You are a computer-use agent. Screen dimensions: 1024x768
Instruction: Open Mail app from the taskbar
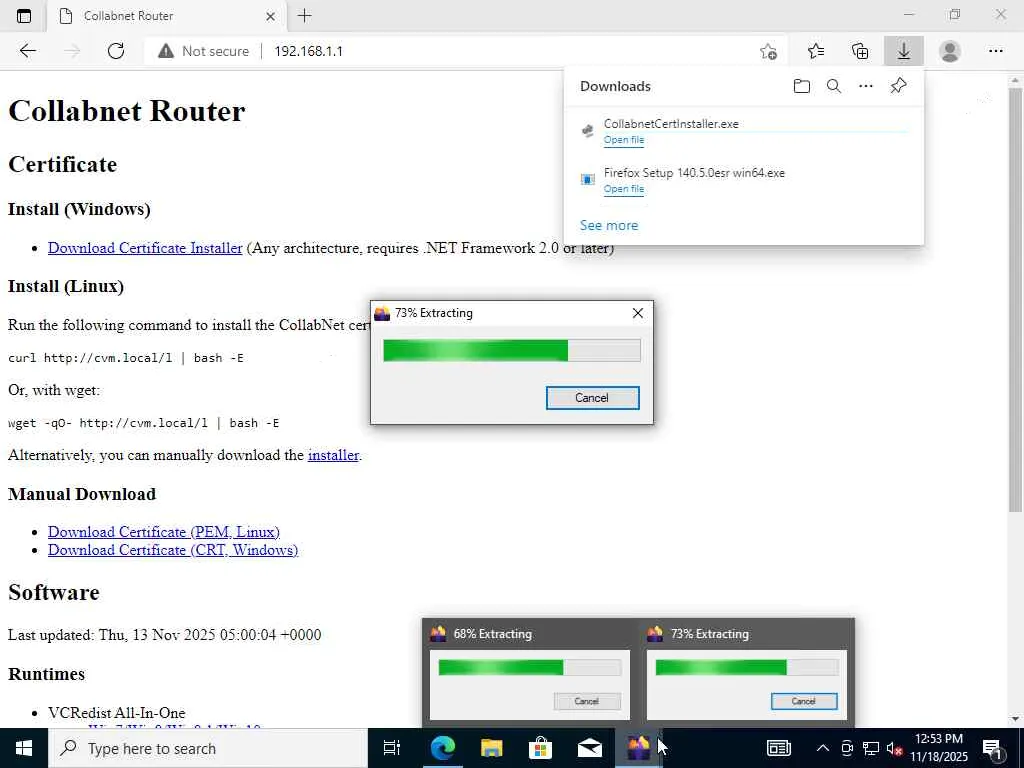(590, 748)
